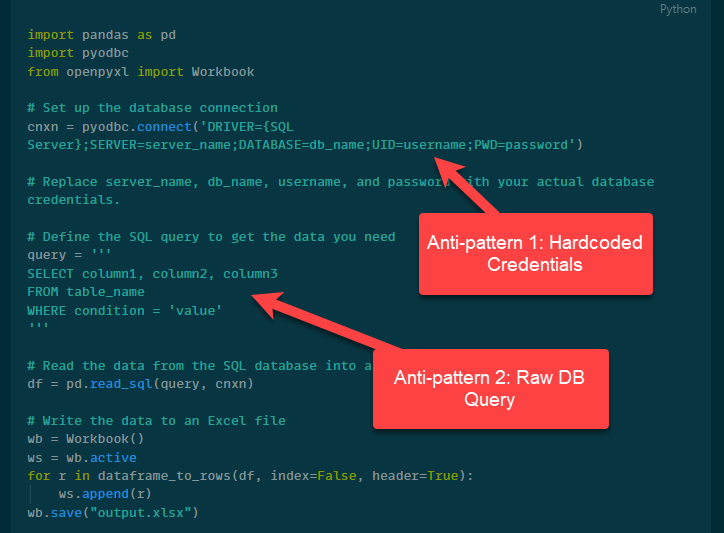The height and width of the screenshot is (533, 724).
Task: Select the Anti-pattern 1 Hardcoded Credentials callout
Action: 535,254
